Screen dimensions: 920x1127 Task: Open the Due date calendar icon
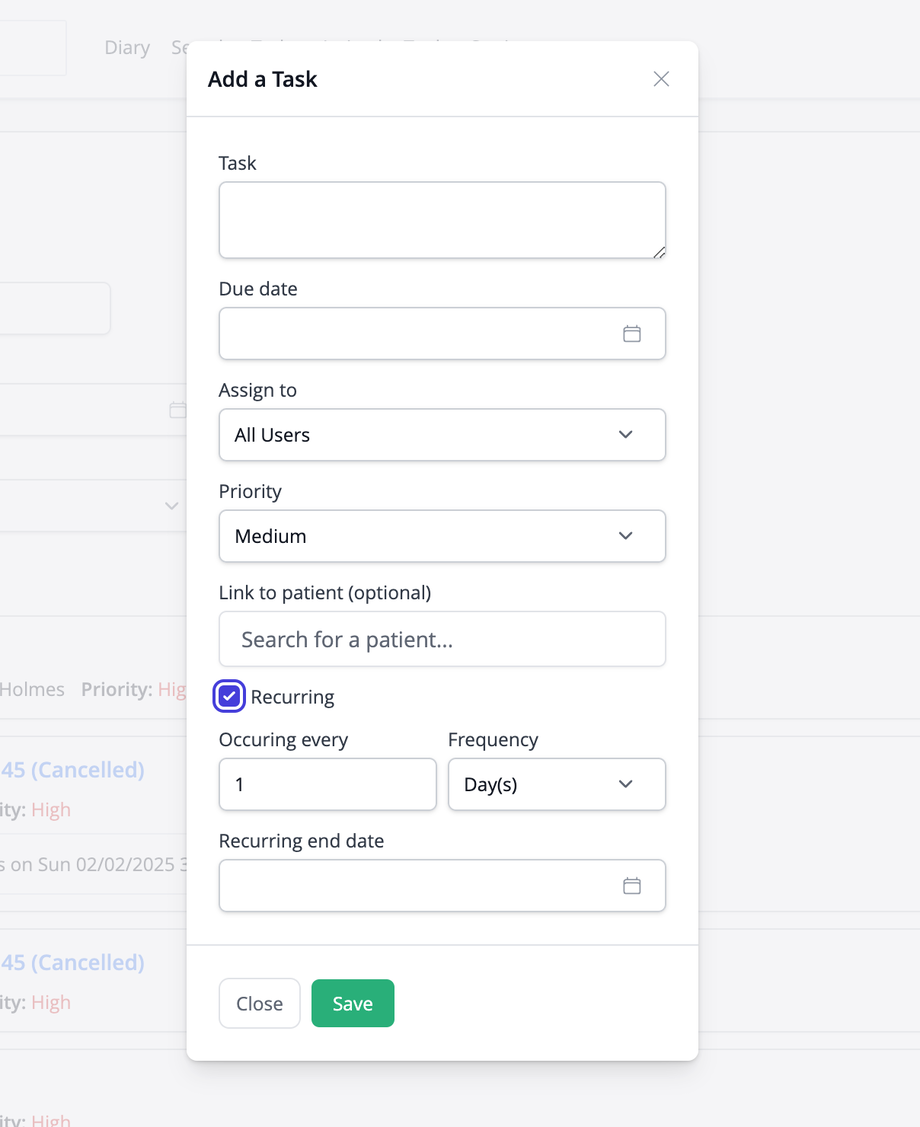pos(631,334)
